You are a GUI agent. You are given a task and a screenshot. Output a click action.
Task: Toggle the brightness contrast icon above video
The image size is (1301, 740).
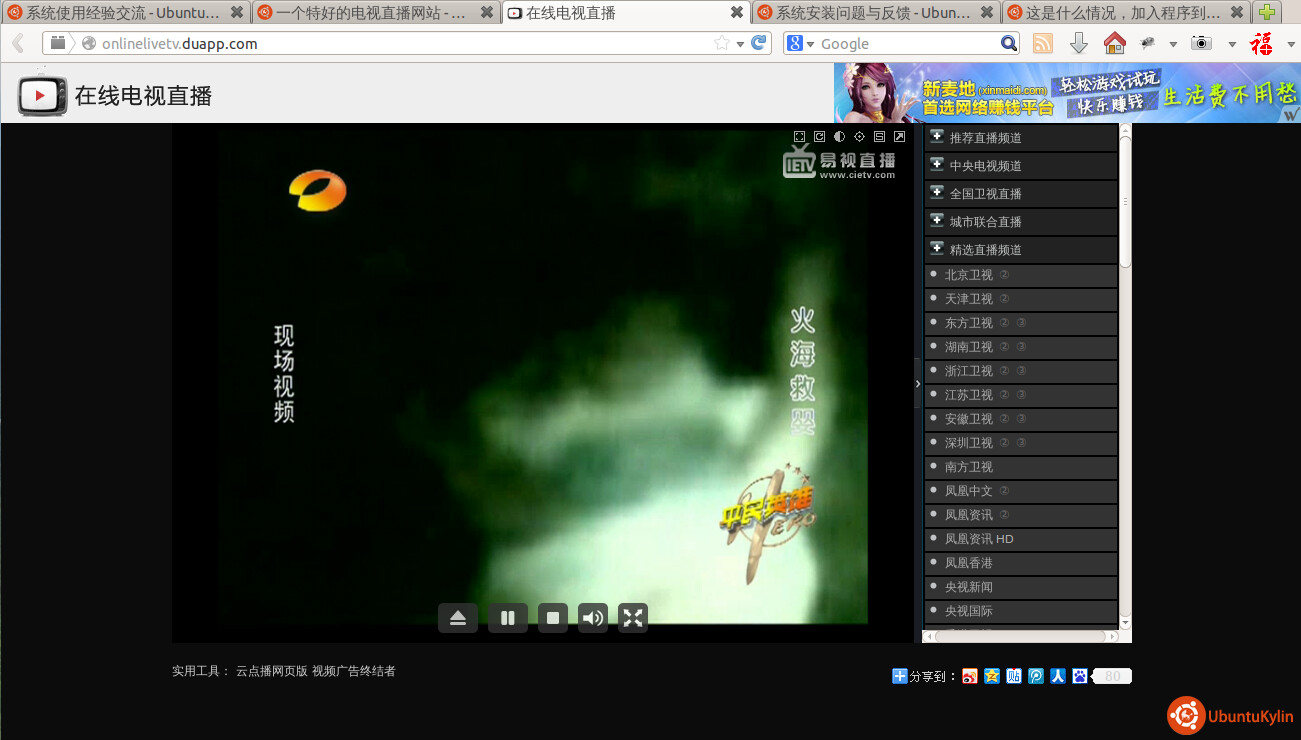tap(839, 137)
